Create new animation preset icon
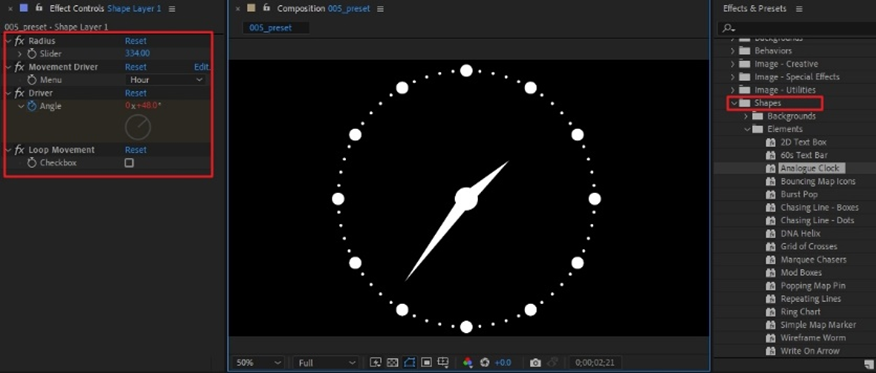 [868, 365]
